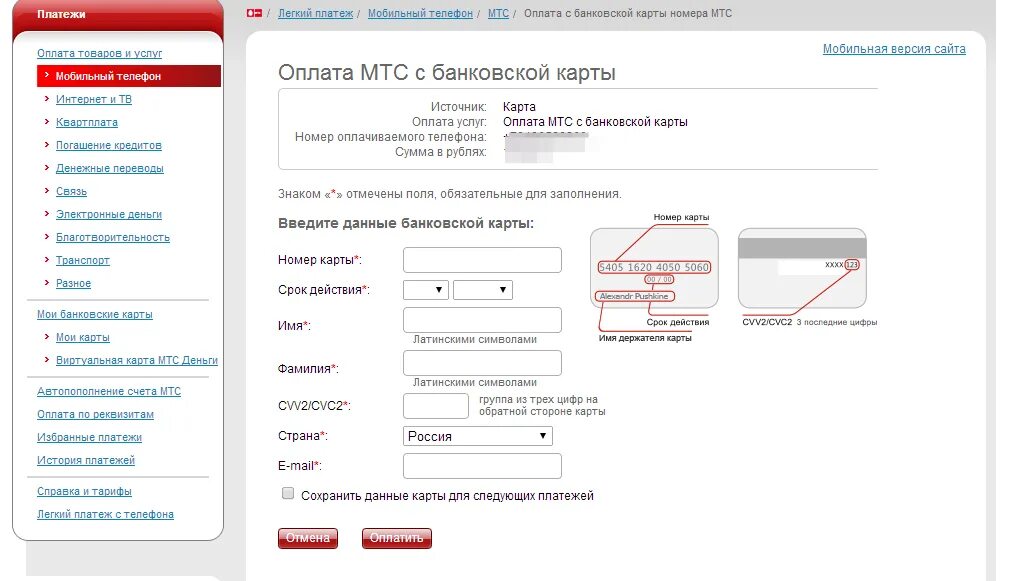The image size is (1009, 581).
Task: Focus the E-mail input field
Action: tap(482, 466)
